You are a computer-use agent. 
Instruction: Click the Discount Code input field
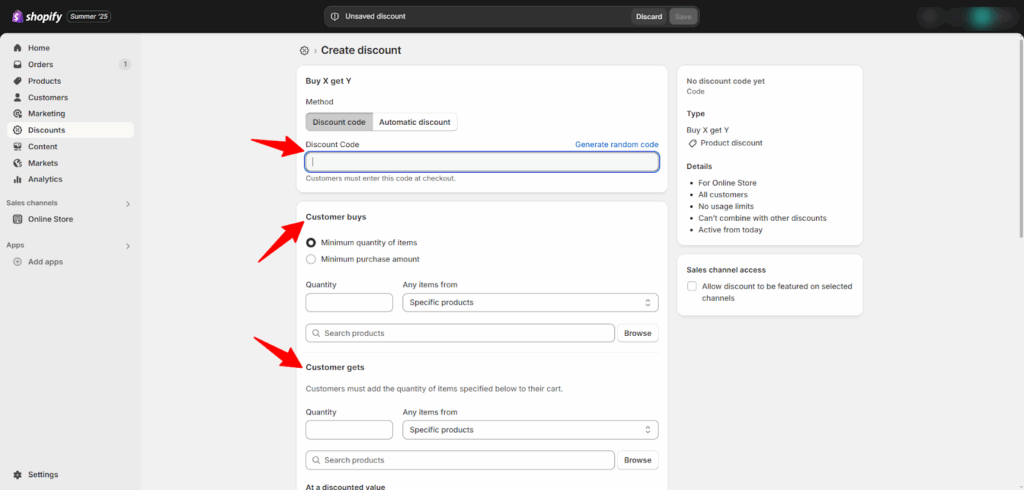482,162
